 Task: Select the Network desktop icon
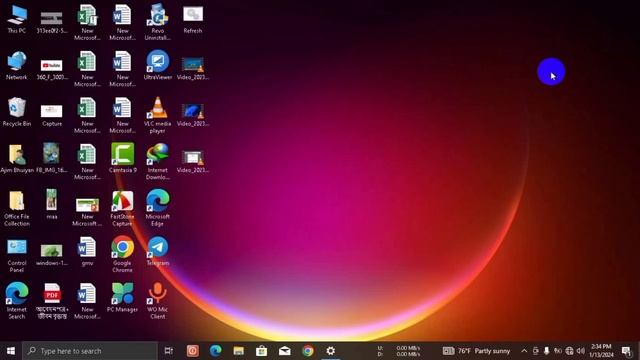pyautogui.click(x=17, y=65)
